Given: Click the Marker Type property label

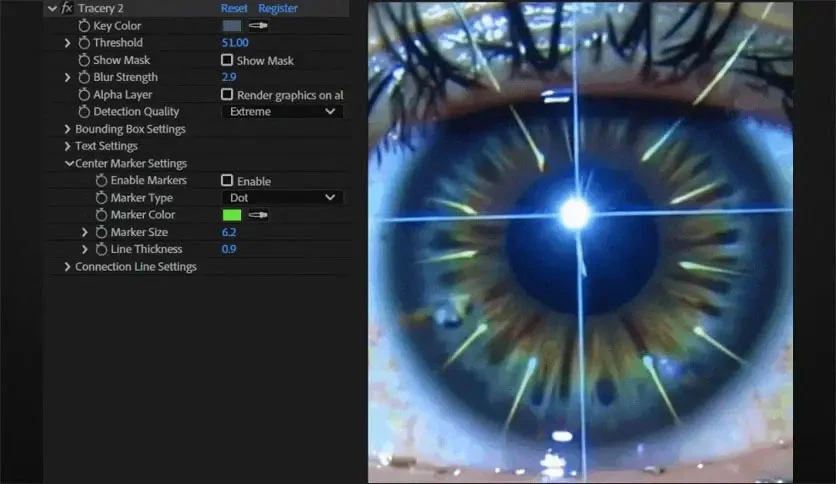Looking at the screenshot, I should click(x=142, y=198).
